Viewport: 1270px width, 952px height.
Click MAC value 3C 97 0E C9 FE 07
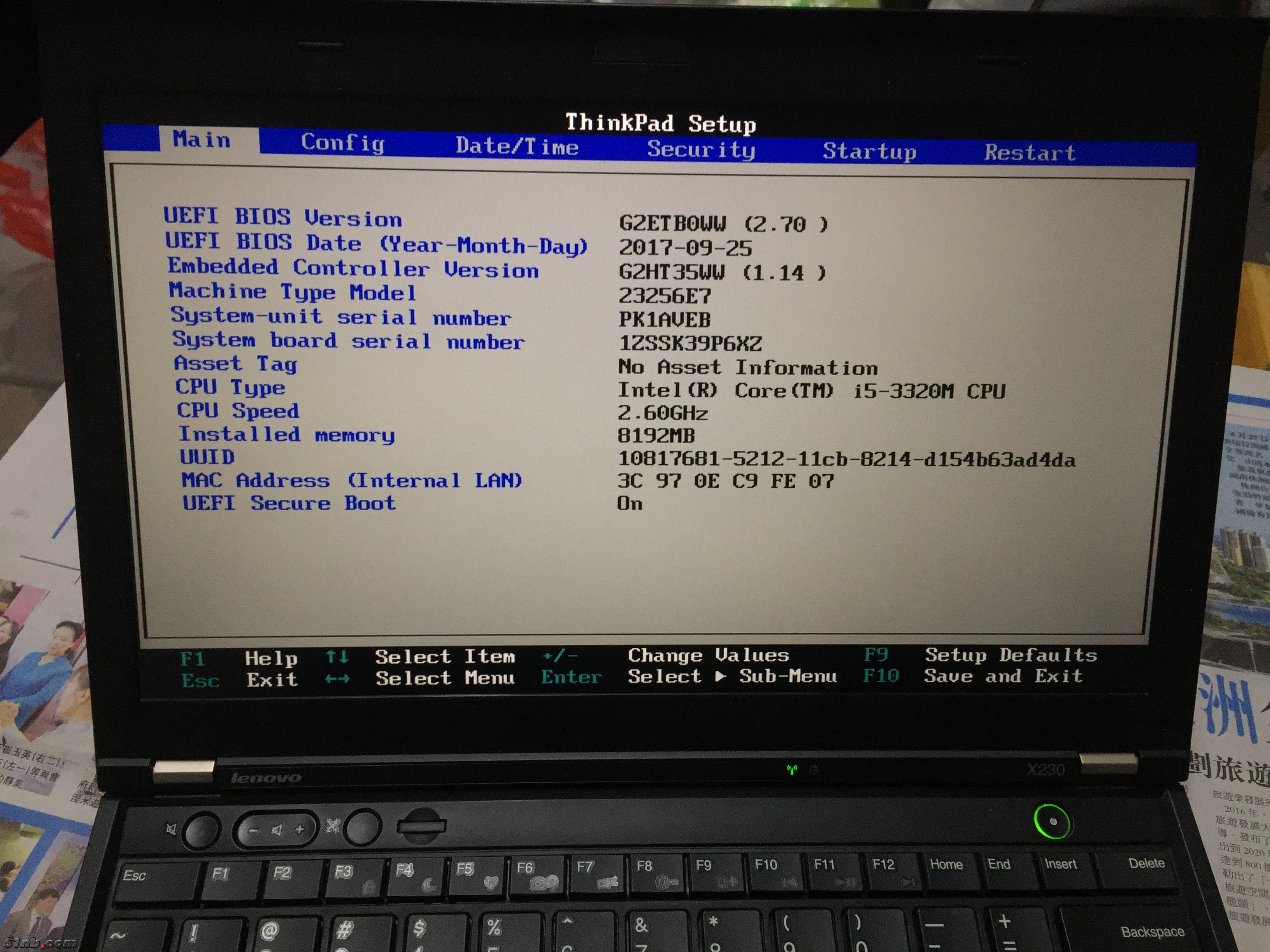coord(726,481)
